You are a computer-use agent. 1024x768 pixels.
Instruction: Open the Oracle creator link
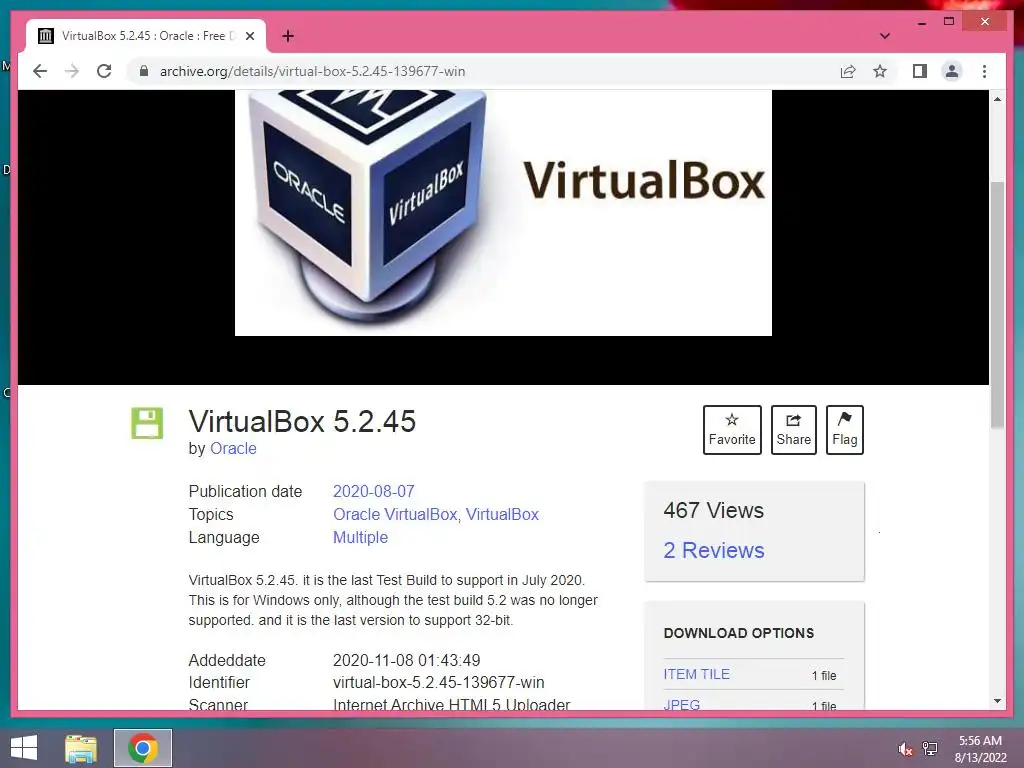tap(233, 449)
